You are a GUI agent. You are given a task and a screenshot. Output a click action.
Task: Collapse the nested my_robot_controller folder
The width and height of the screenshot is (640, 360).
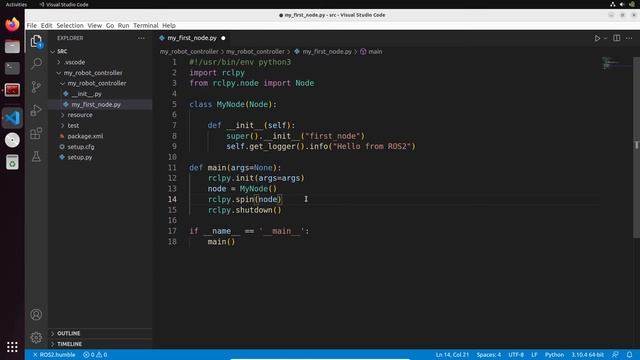tap(100, 83)
